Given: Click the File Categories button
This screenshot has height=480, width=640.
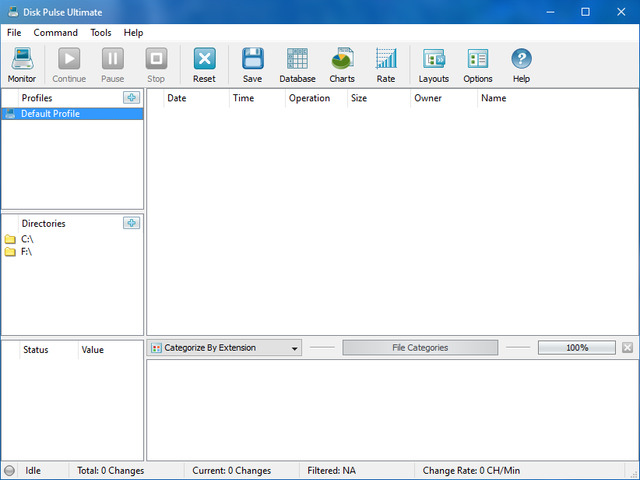Looking at the screenshot, I should (x=420, y=348).
